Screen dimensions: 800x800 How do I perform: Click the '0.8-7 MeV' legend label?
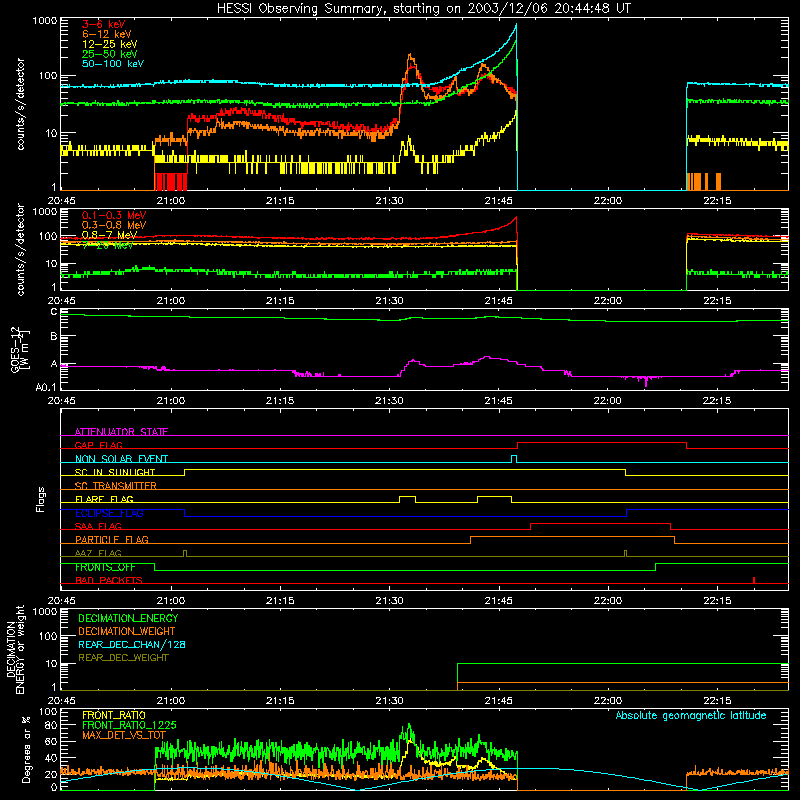[109, 235]
